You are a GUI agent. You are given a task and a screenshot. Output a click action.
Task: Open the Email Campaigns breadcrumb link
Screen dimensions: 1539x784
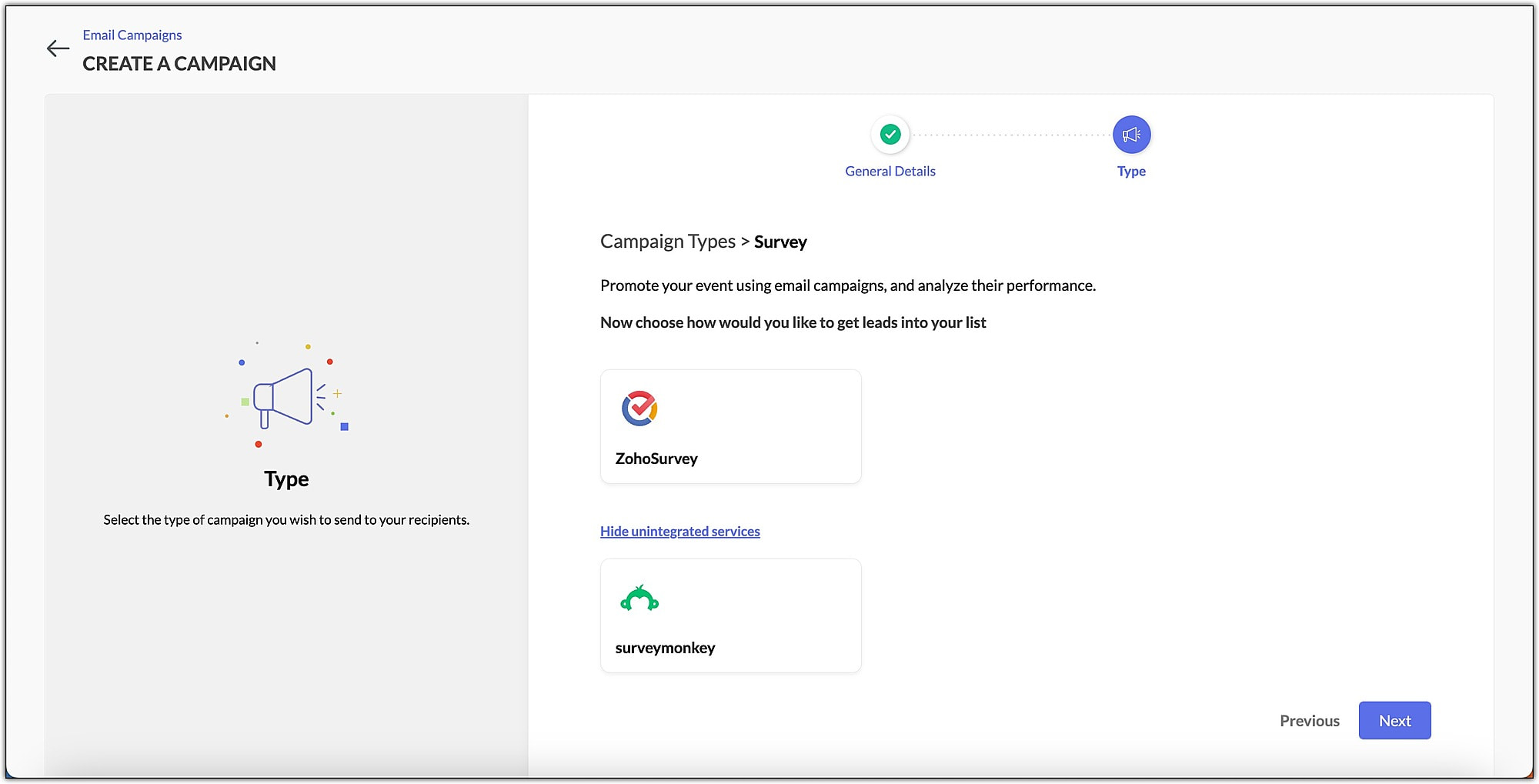pyautogui.click(x=132, y=35)
